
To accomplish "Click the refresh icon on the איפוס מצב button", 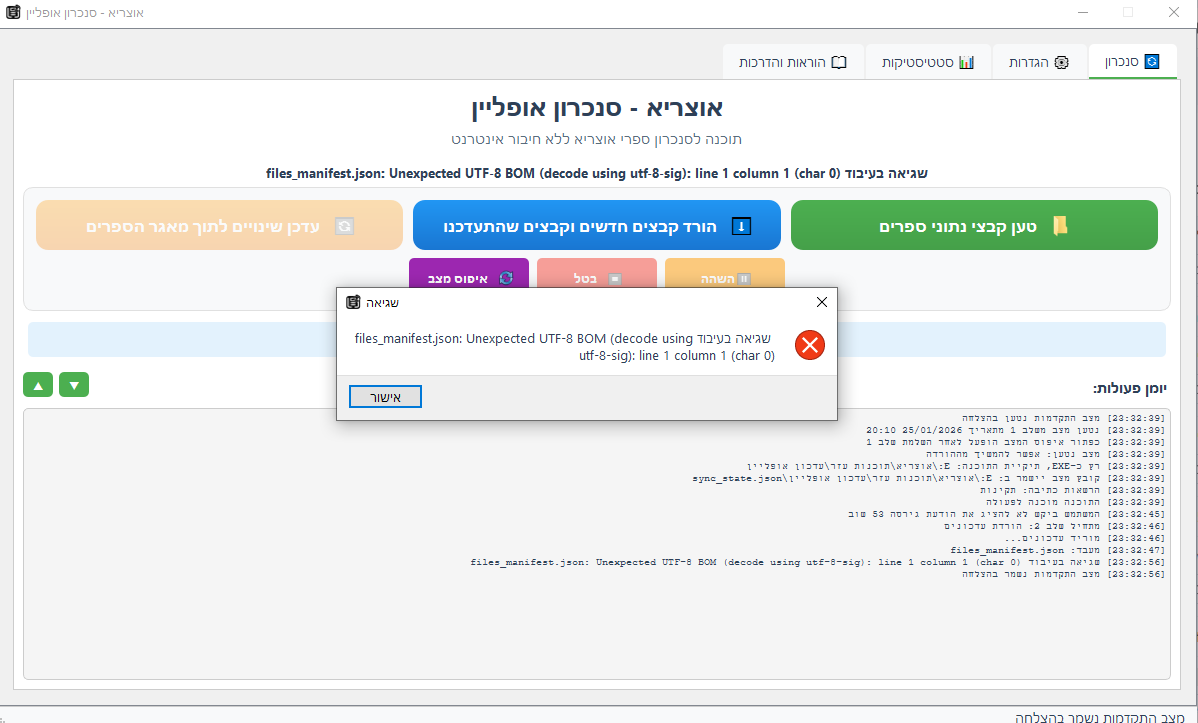I will point(506,277).
